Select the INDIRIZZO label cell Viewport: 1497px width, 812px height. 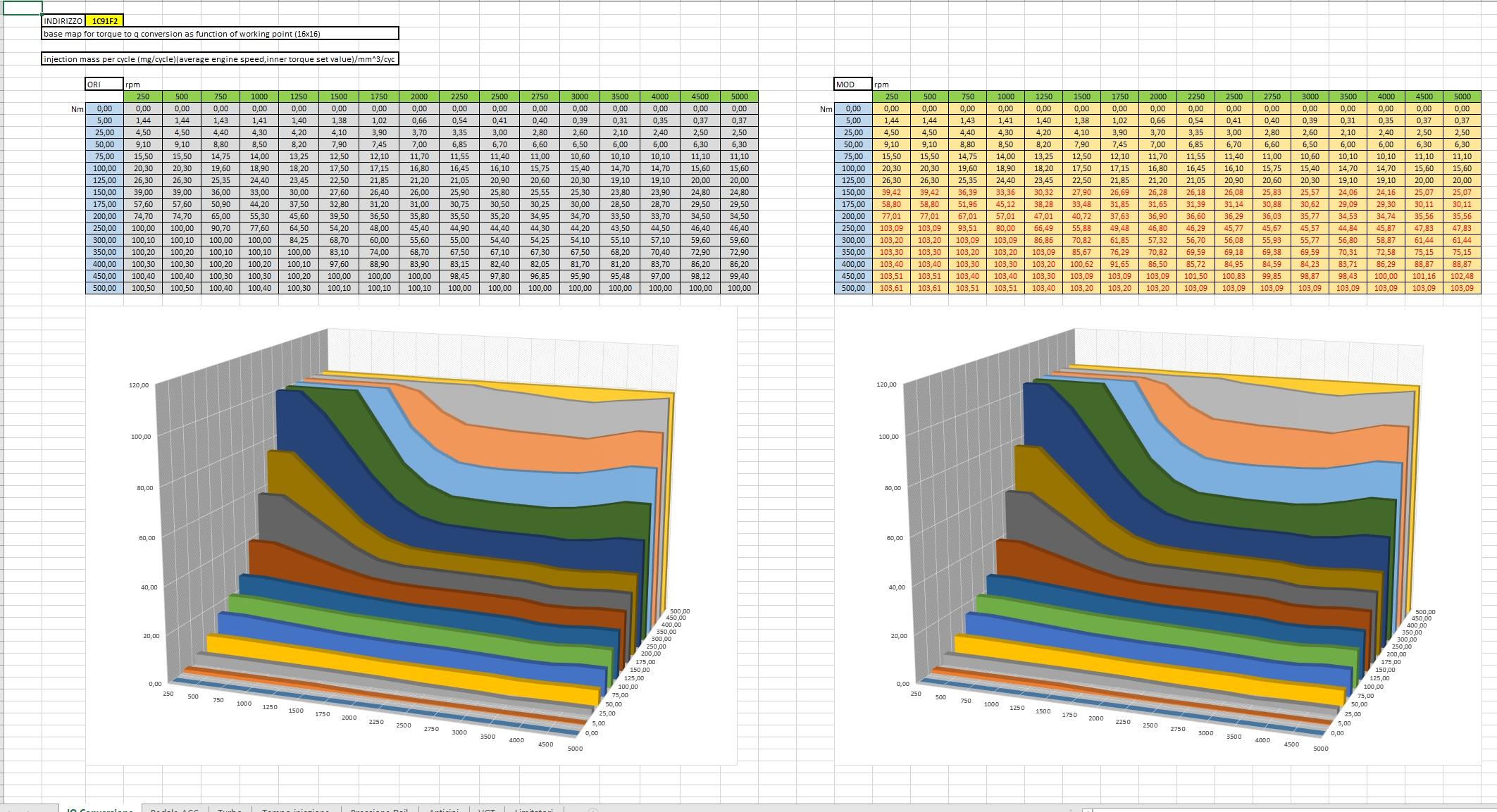[x=64, y=21]
